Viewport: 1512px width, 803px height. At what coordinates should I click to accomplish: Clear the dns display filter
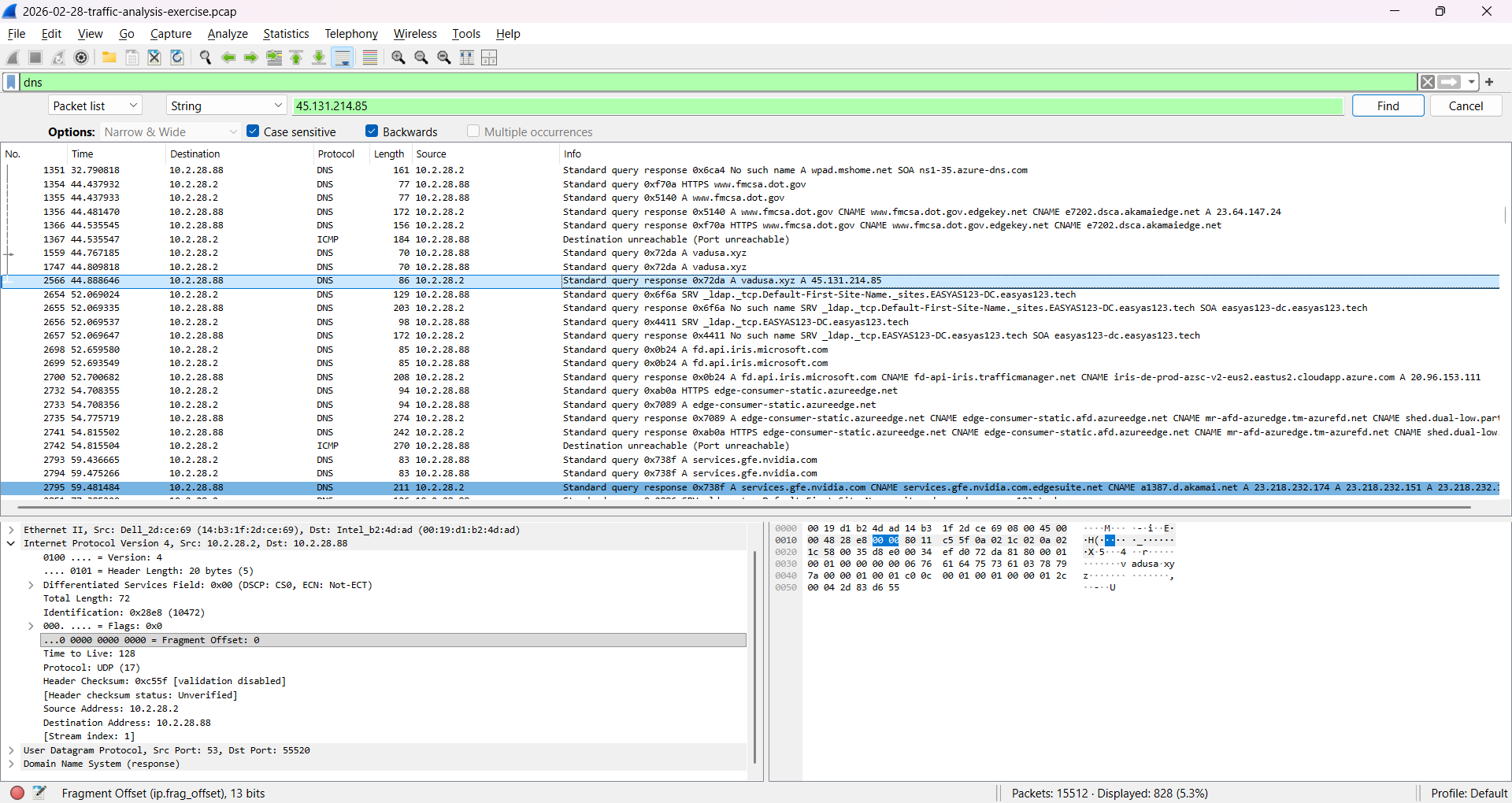click(x=1427, y=82)
